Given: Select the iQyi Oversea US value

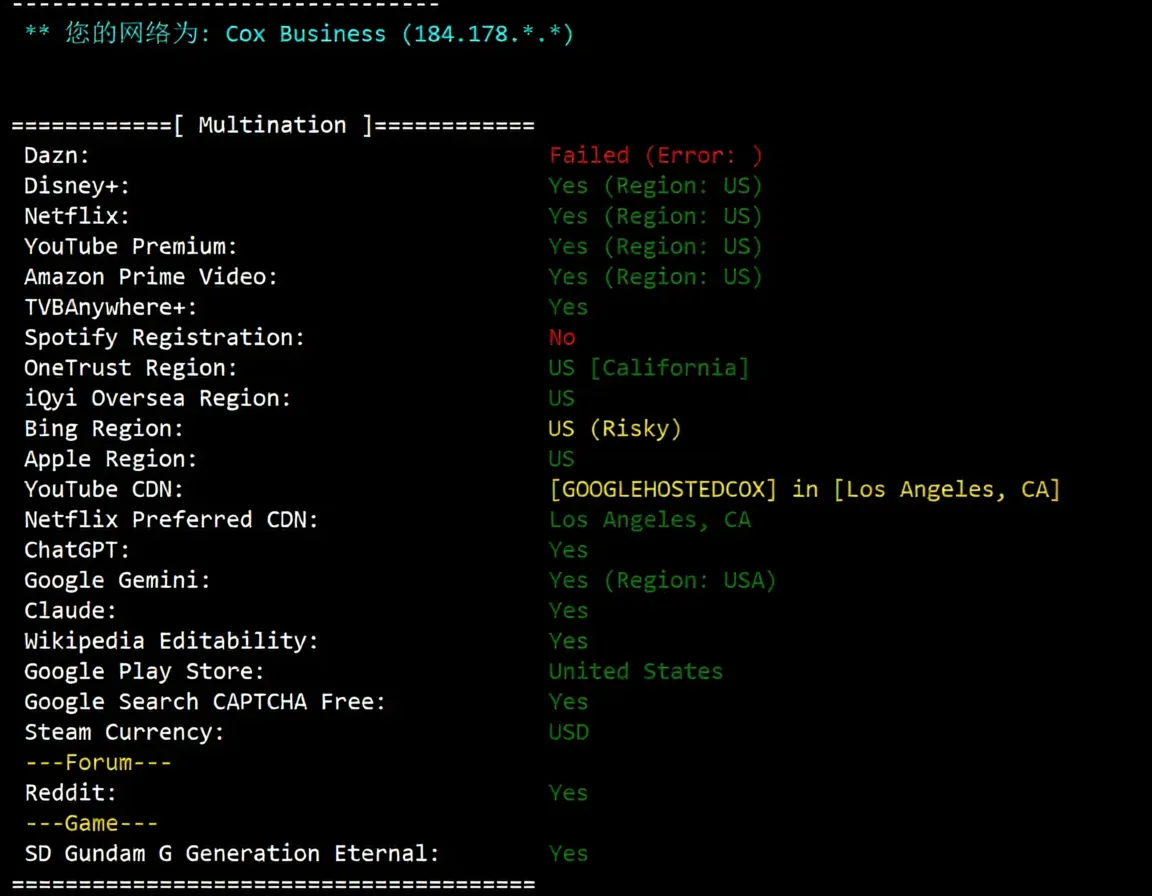Looking at the screenshot, I should pyautogui.click(x=562, y=398).
